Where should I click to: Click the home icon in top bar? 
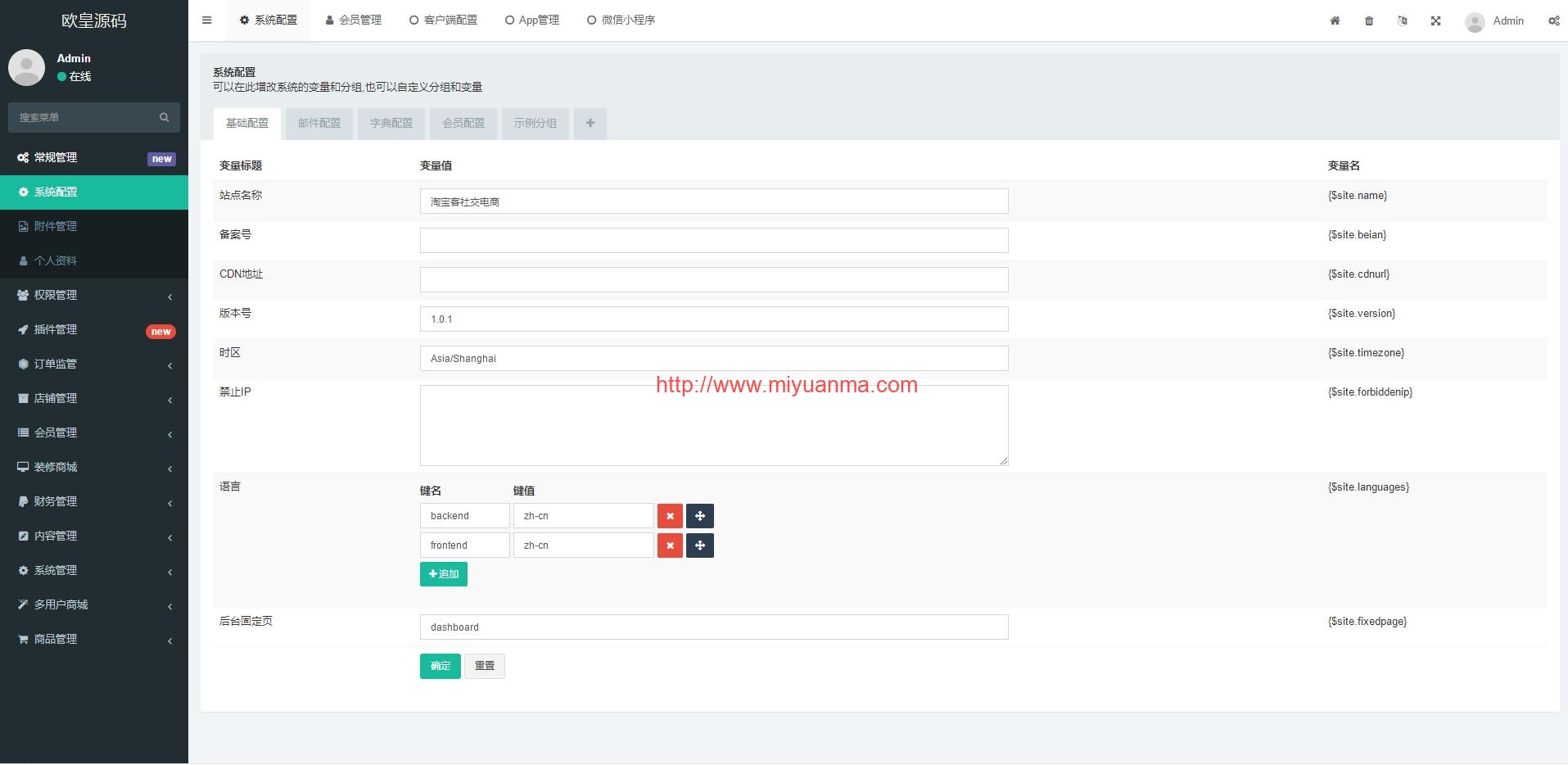[1335, 20]
